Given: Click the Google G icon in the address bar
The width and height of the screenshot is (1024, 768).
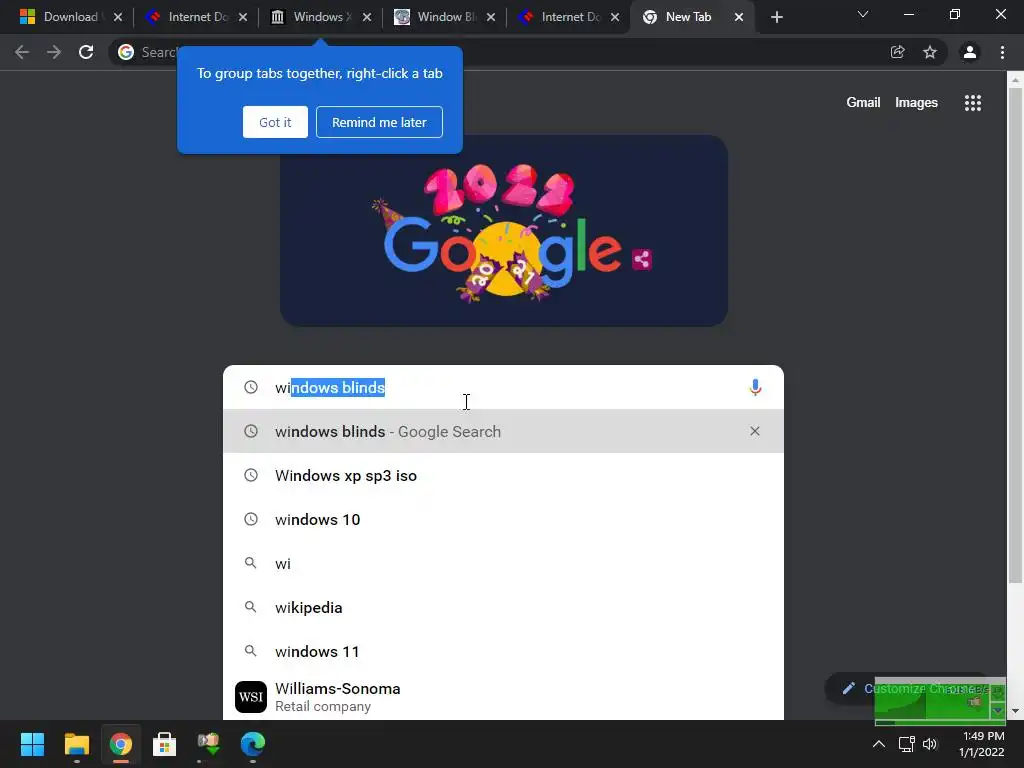Looking at the screenshot, I should 126,52.
